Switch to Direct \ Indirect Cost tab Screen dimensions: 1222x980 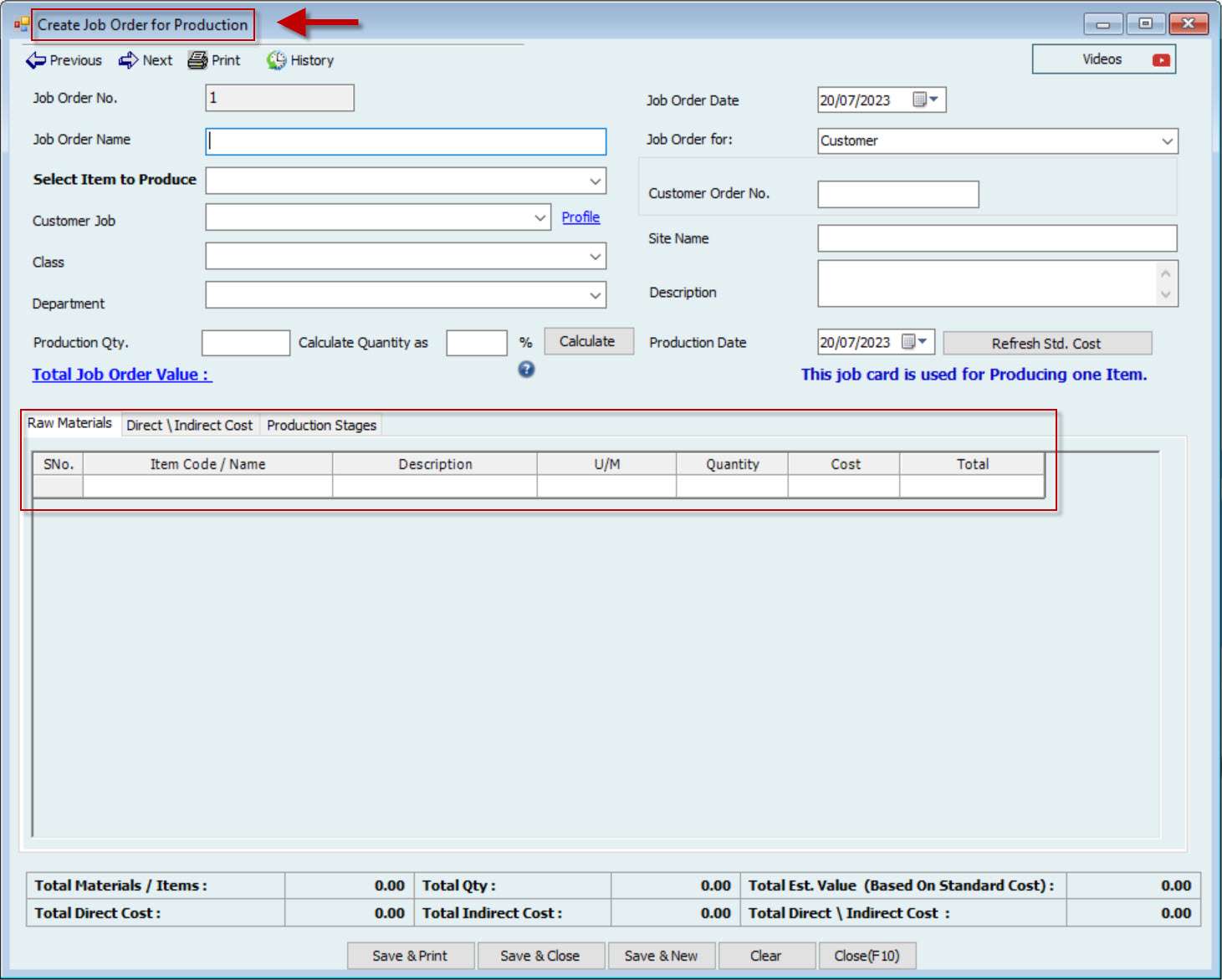[x=189, y=426]
